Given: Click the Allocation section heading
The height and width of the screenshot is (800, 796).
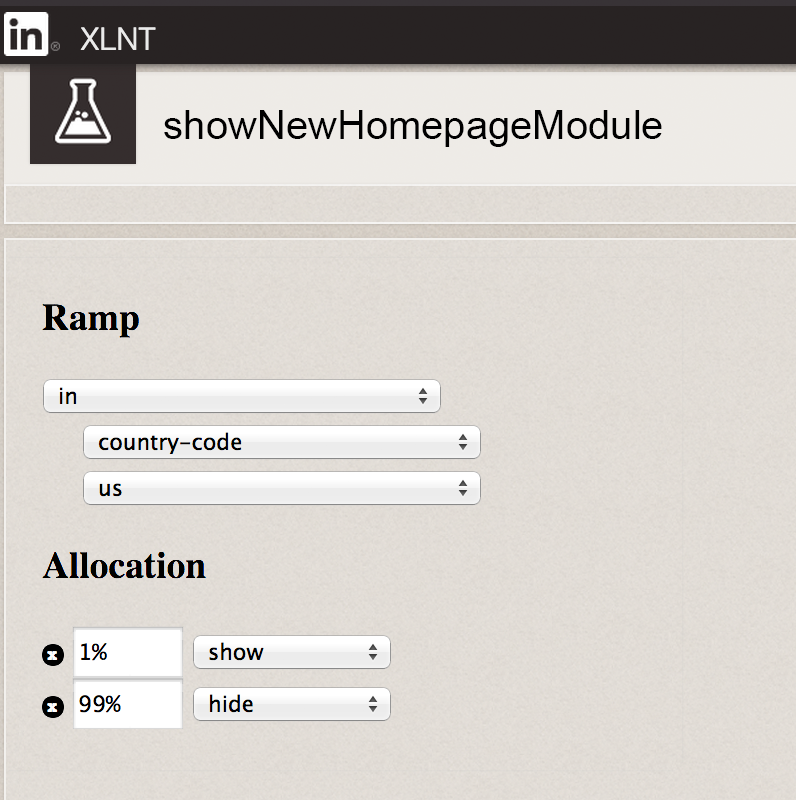Looking at the screenshot, I should [x=124, y=566].
